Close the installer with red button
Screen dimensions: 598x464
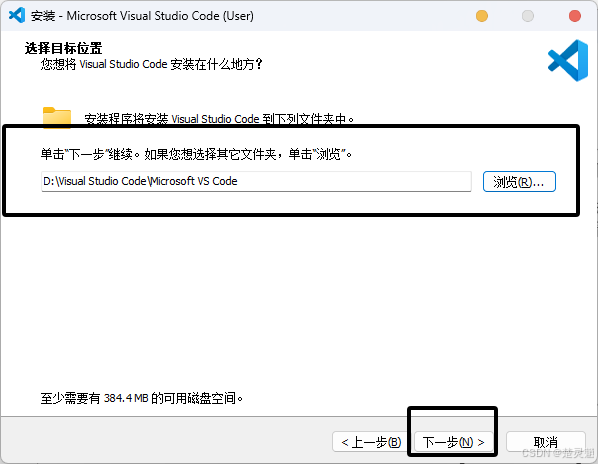coord(574,16)
